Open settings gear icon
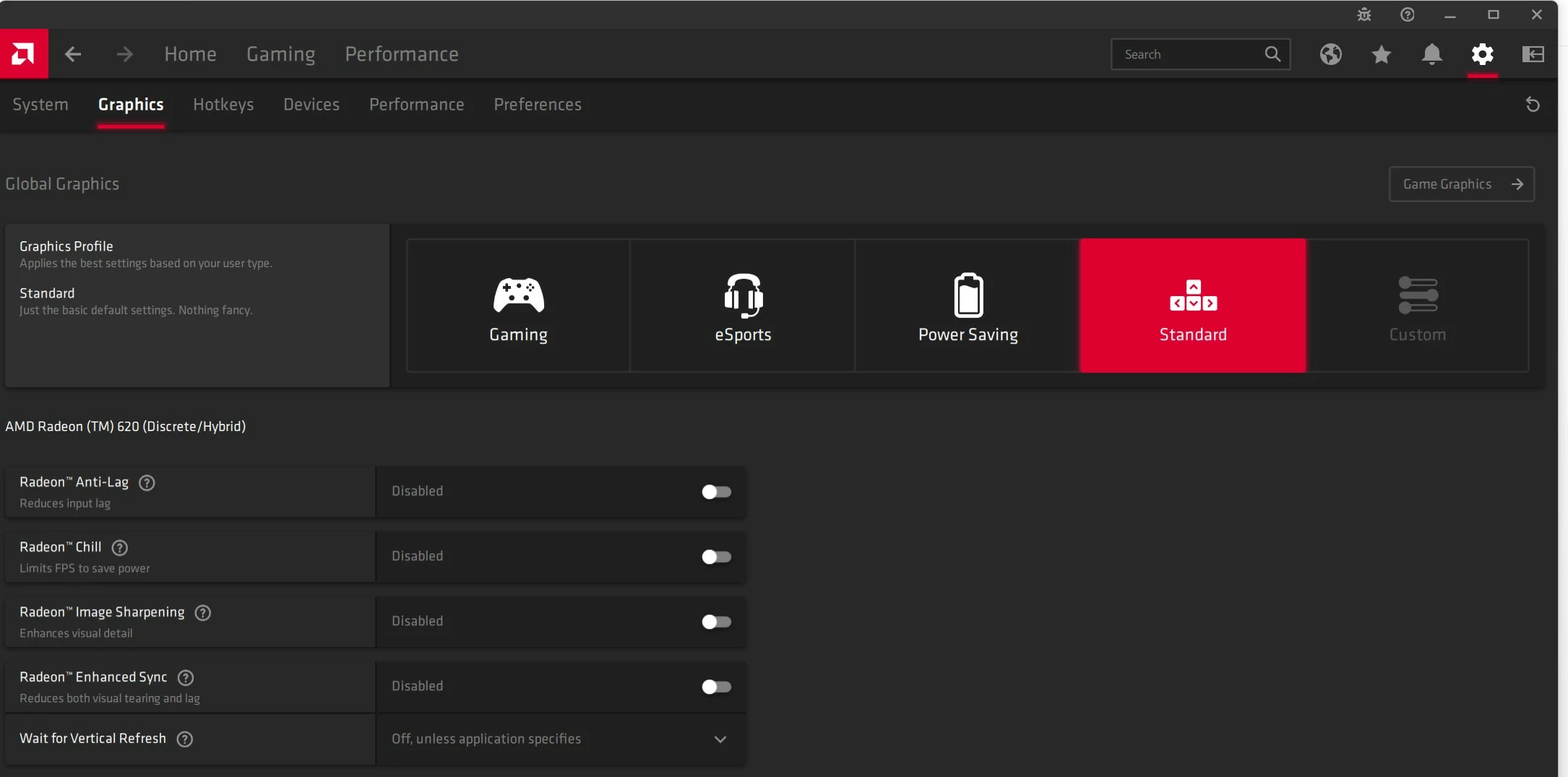This screenshot has width=1568, height=777. (x=1483, y=54)
